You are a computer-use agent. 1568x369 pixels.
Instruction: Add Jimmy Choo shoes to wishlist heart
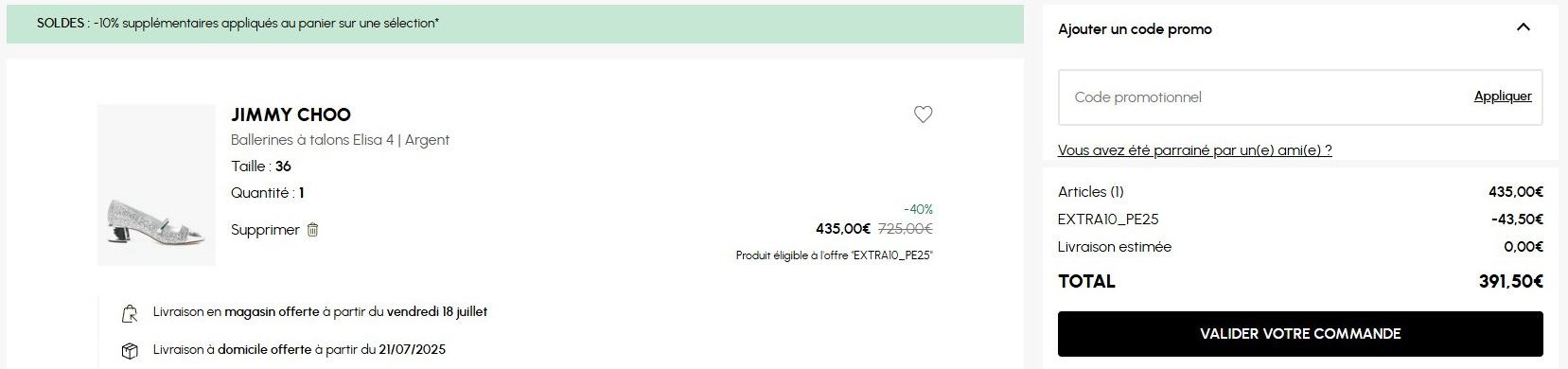923,114
